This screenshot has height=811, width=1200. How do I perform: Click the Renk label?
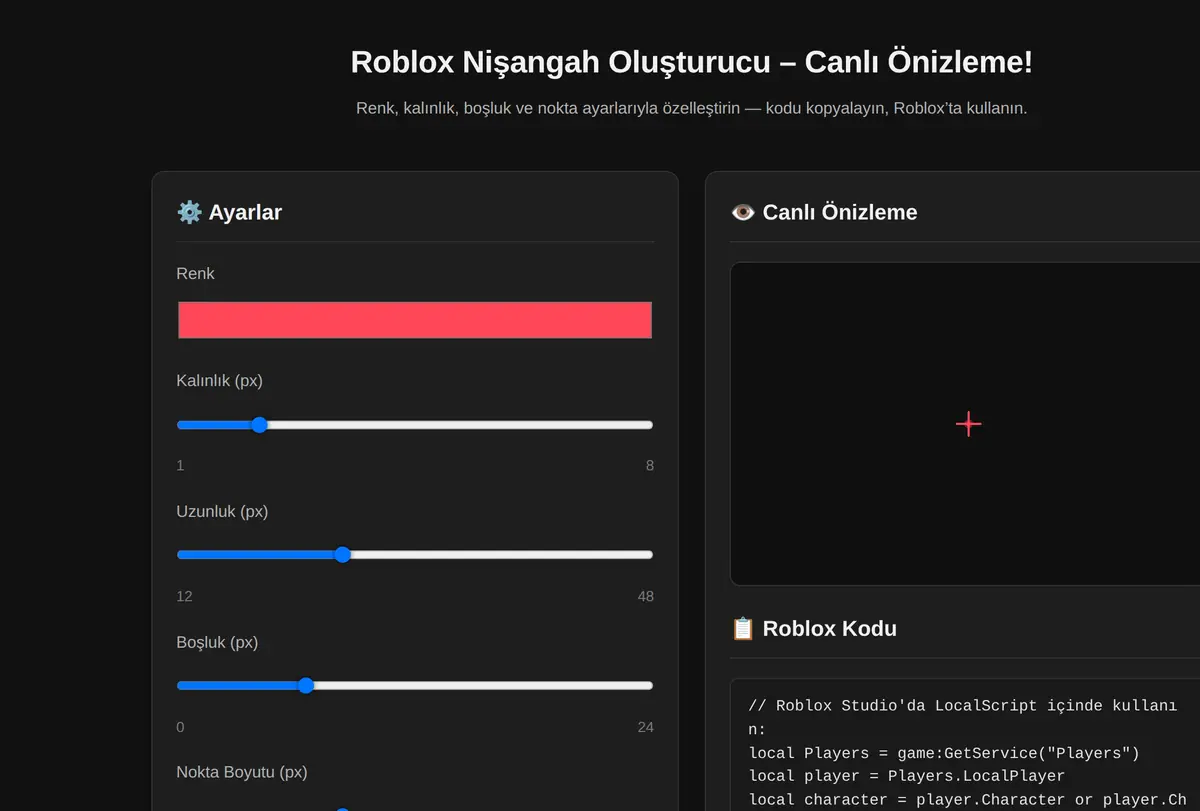click(196, 274)
